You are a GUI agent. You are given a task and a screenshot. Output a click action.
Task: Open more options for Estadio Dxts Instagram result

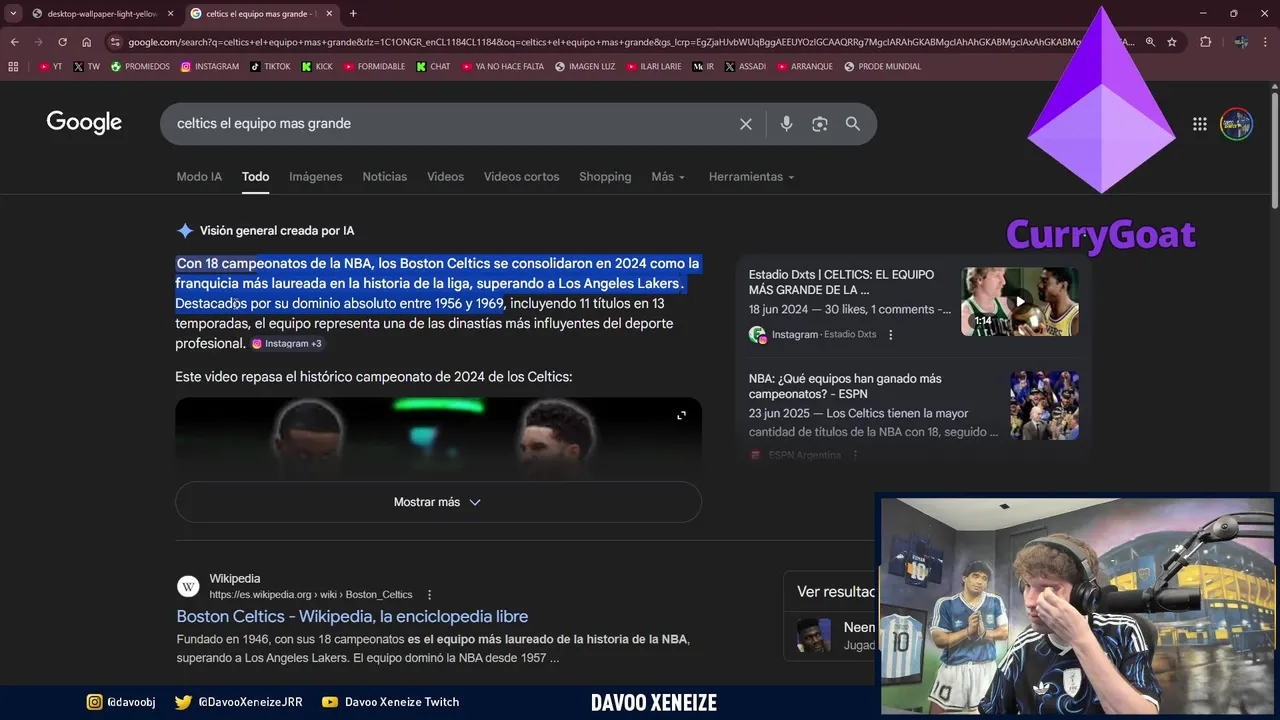pos(891,335)
